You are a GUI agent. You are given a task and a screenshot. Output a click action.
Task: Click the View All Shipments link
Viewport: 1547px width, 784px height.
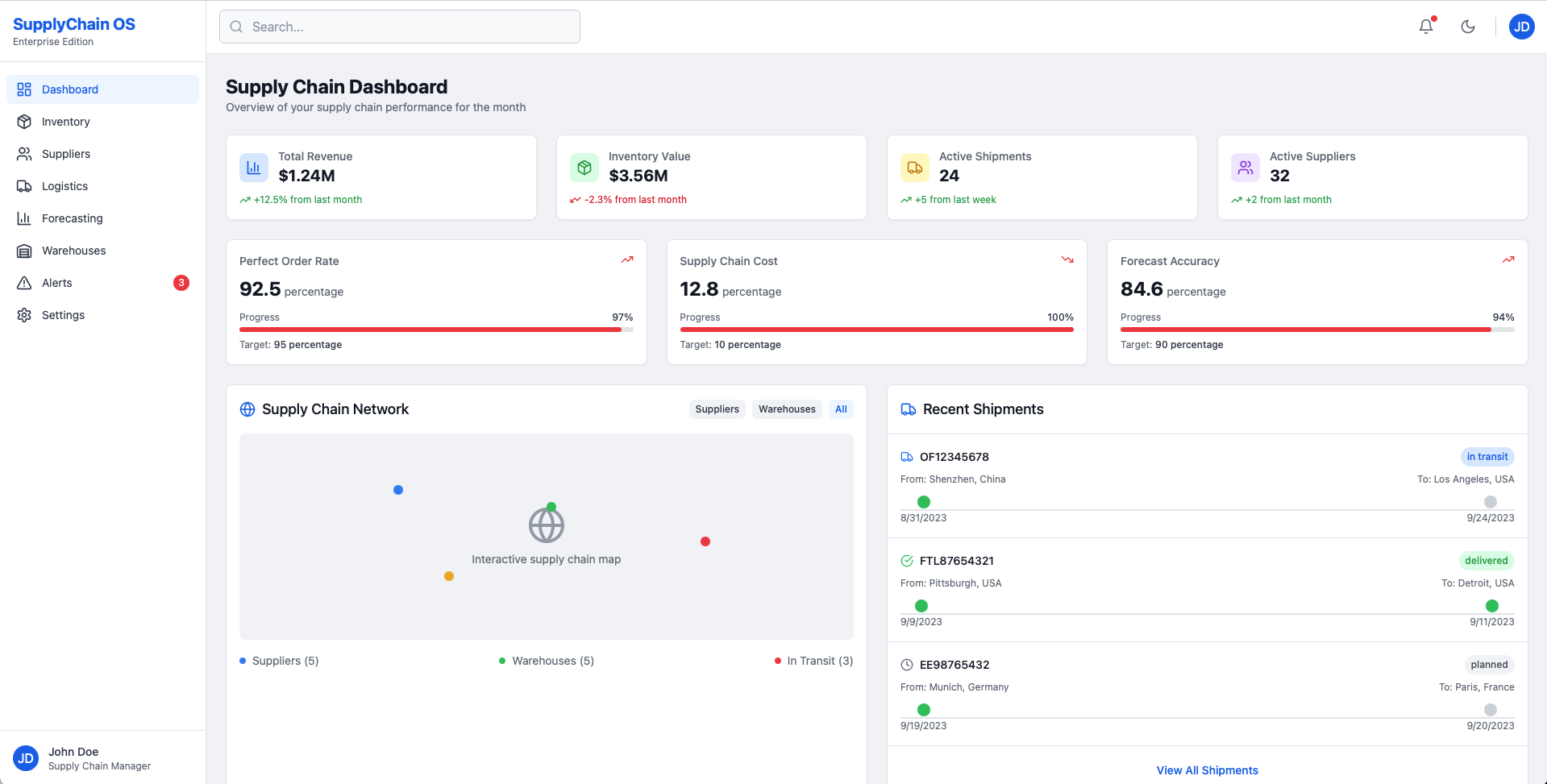pos(1207,770)
